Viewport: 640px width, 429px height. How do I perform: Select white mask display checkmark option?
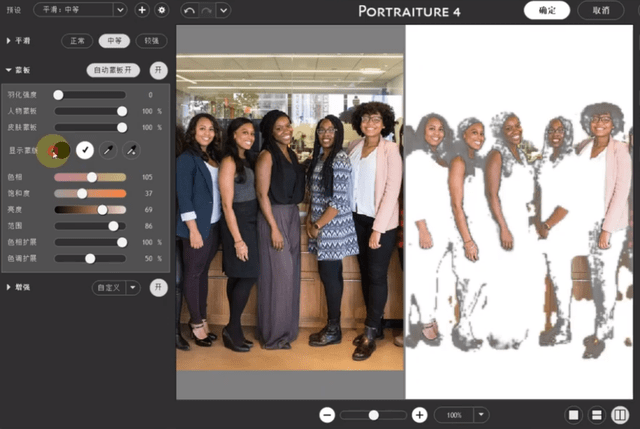(x=85, y=150)
